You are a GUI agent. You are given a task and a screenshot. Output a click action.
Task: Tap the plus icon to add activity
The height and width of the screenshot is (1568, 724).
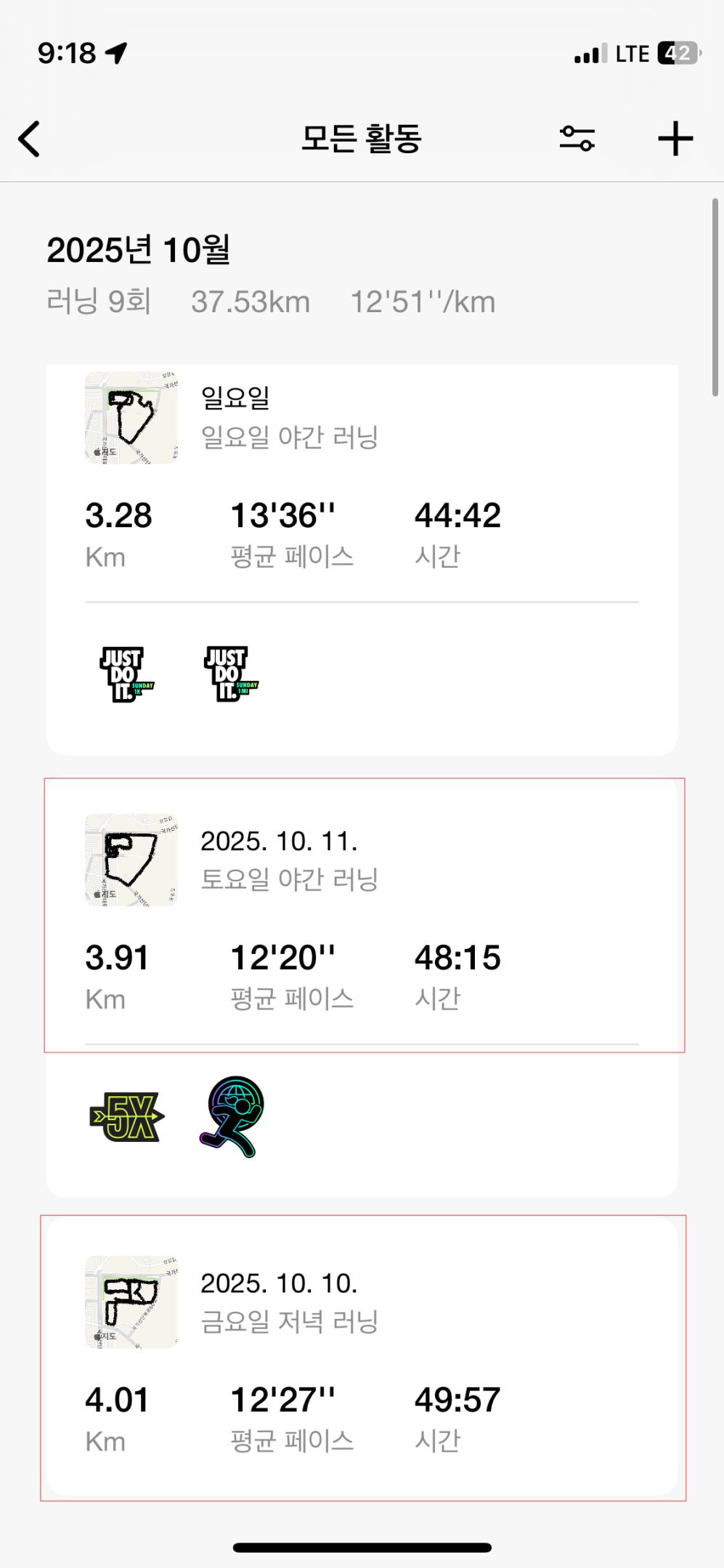click(x=675, y=138)
